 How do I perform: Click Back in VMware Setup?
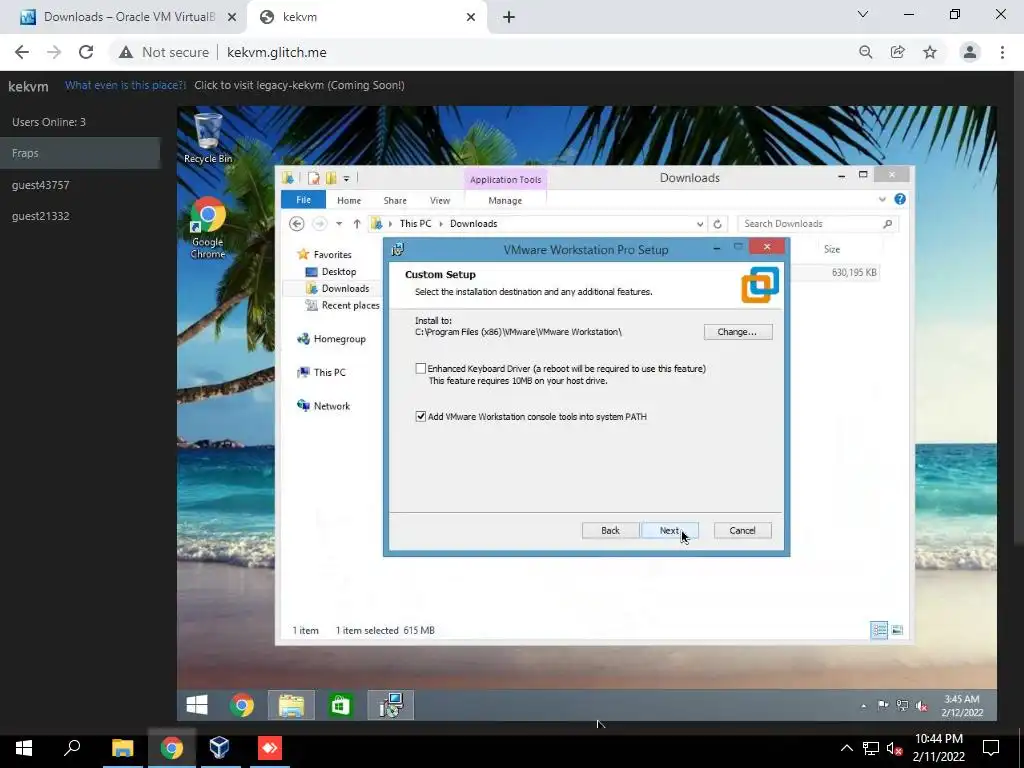(x=611, y=530)
